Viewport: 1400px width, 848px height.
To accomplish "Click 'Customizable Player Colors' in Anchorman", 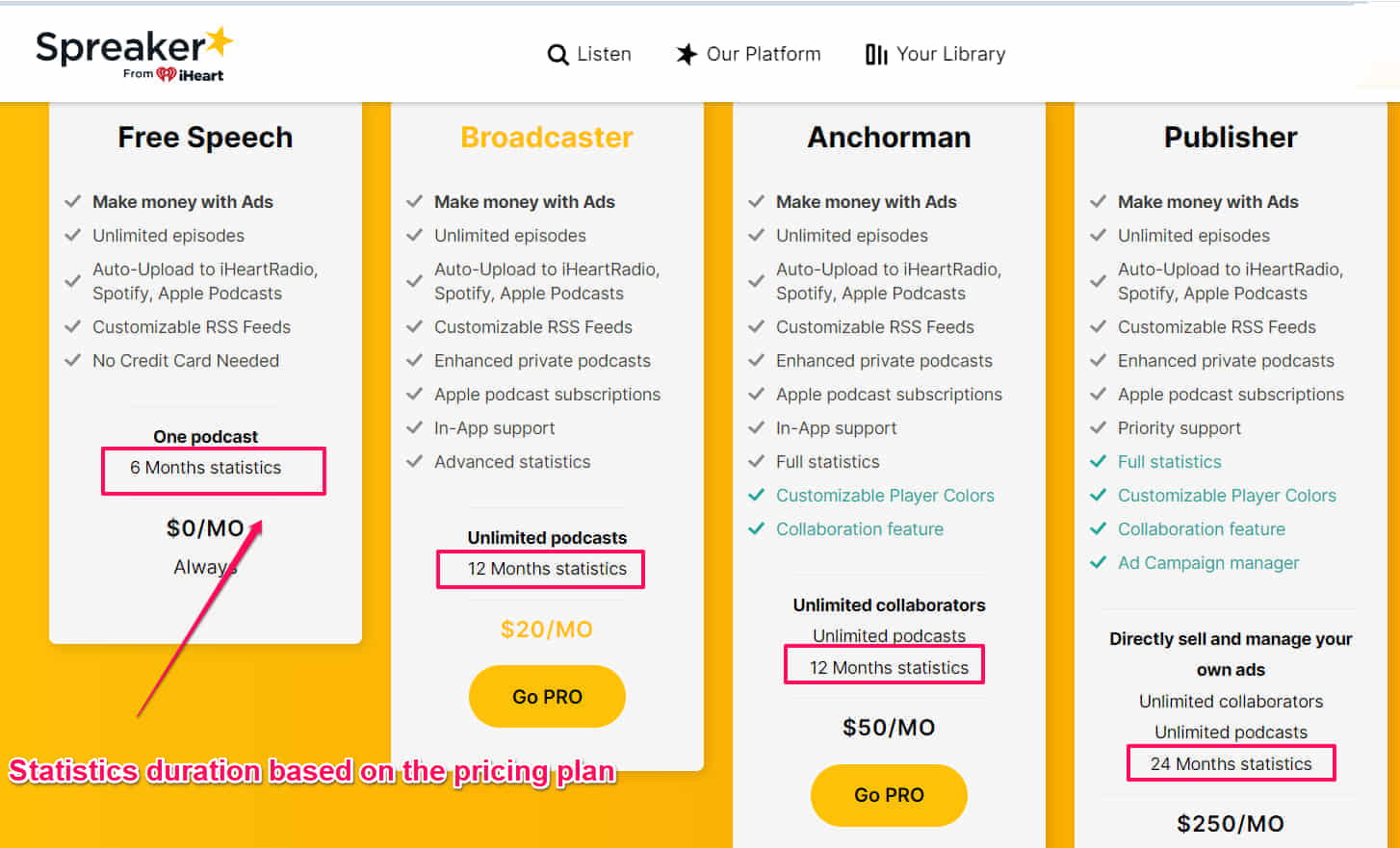I will 885,496.
